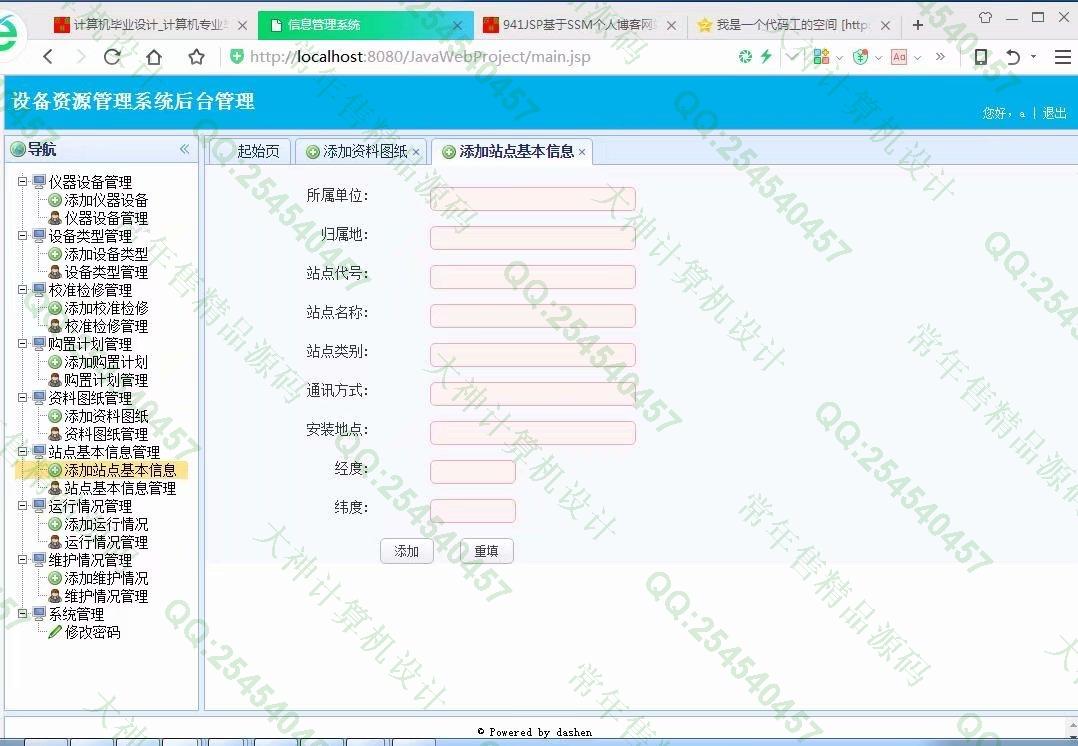Focus the 通讯方式 input field
The height and width of the screenshot is (746, 1078).
pyautogui.click(x=533, y=394)
